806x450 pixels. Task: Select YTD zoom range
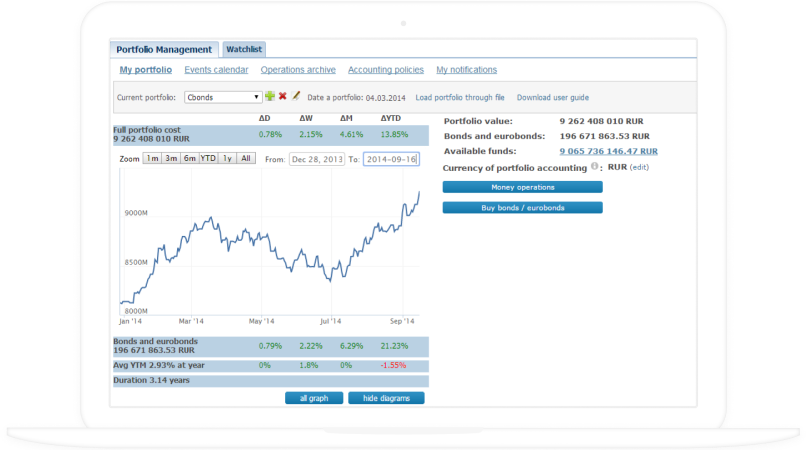[x=208, y=158]
